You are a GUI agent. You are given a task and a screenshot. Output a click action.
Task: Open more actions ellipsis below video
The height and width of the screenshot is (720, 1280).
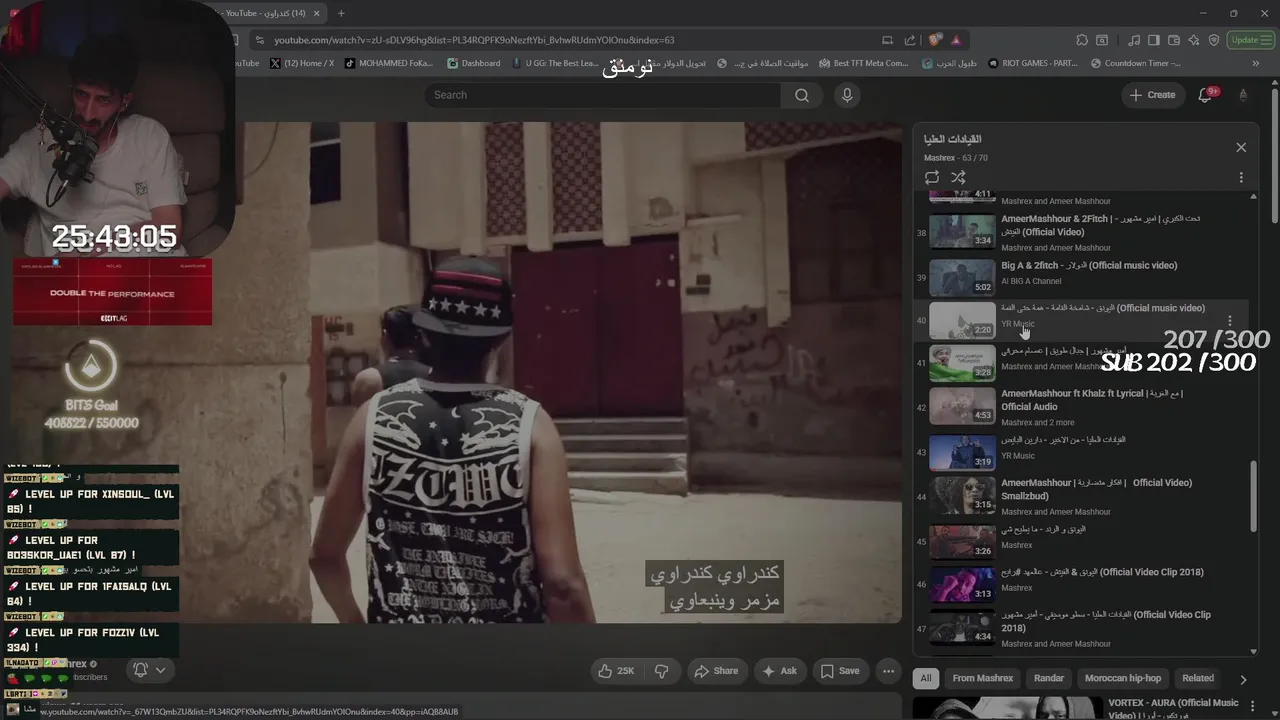pos(888,671)
